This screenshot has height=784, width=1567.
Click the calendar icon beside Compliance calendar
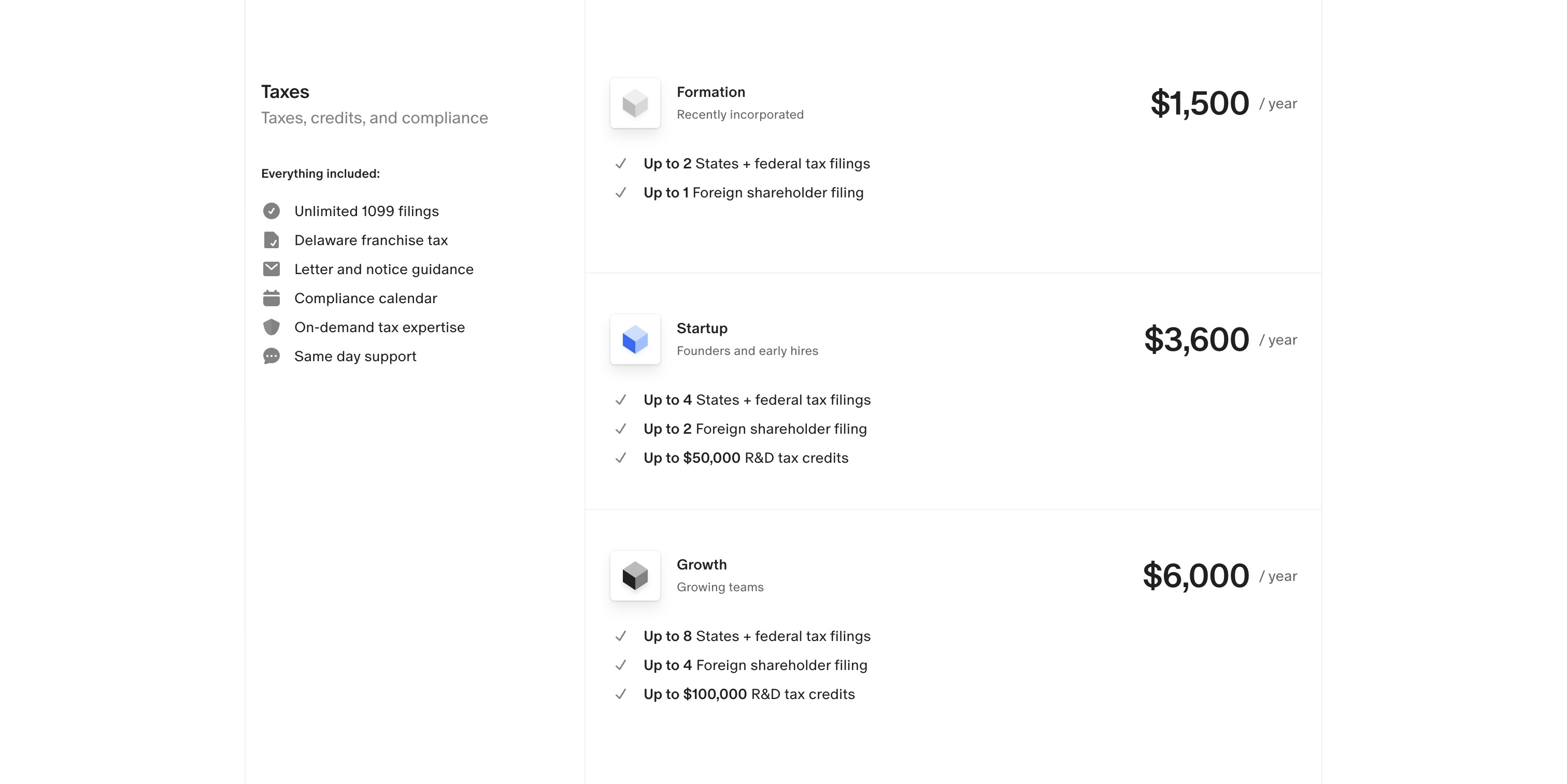pos(272,298)
